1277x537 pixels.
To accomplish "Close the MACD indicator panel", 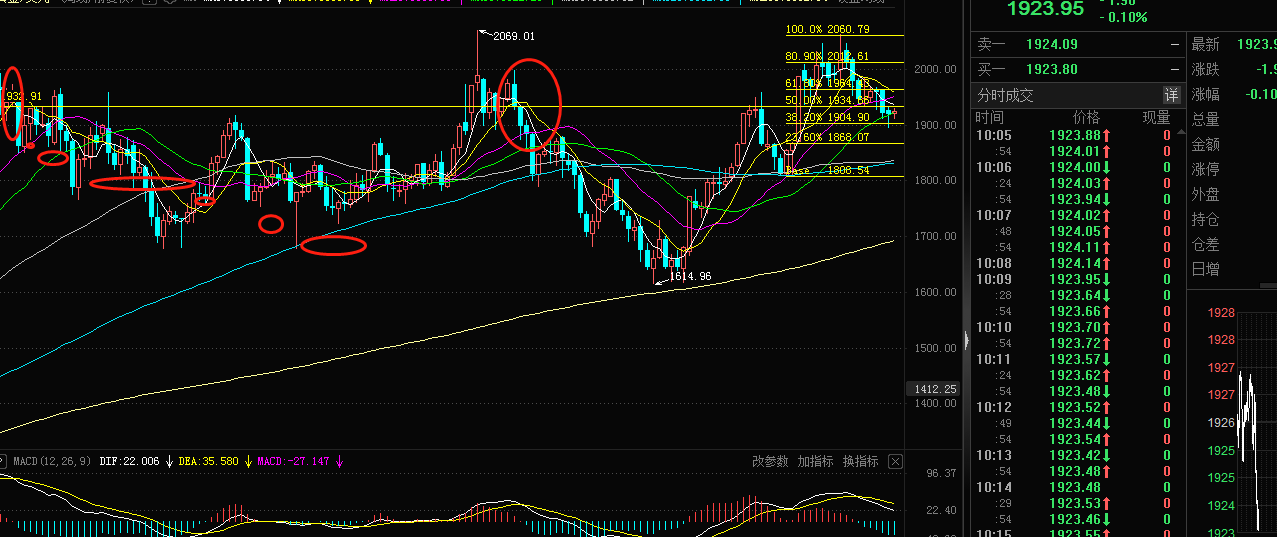I will (895, 462).
